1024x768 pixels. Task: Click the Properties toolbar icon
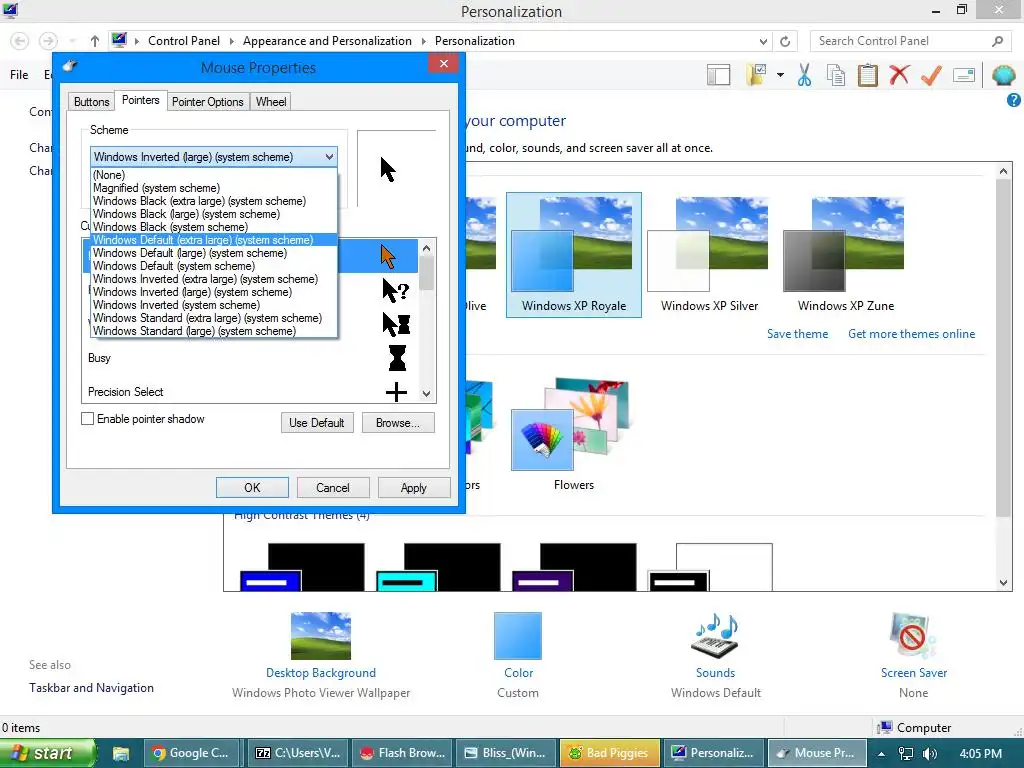[x=964, y=75]
